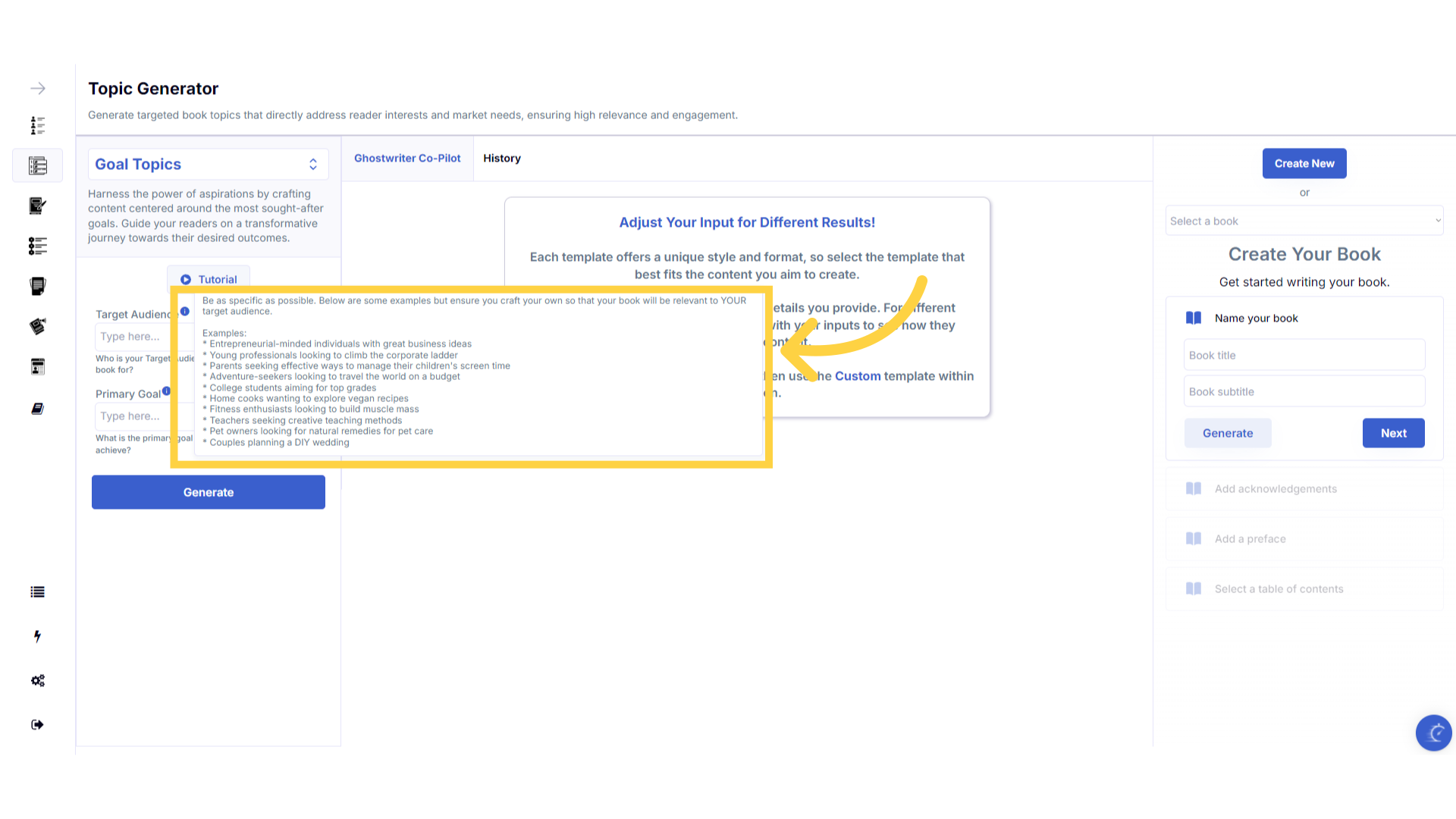The width and height of the screenshot is (1456, 819).
Task: Click the Next button
Action: [1393, 433]
